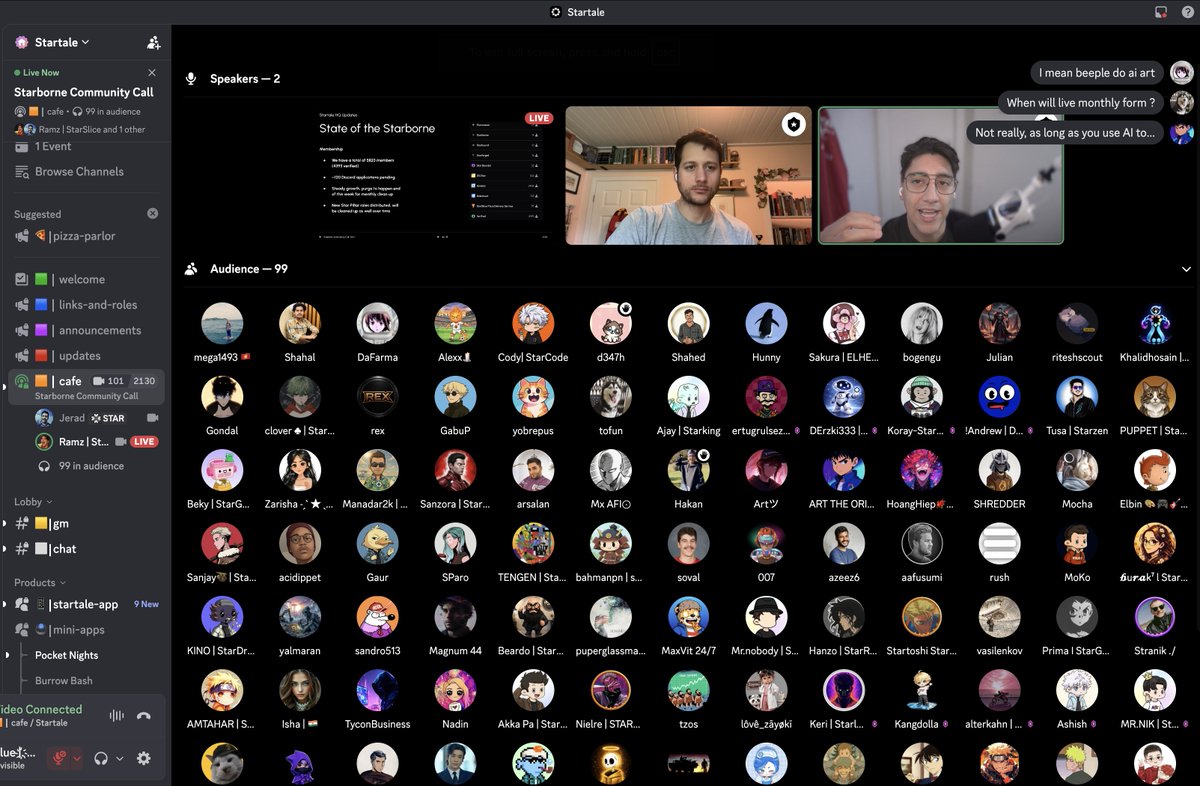Open the 'I mean beeple do ai art' message
The image size is (1200, 786).
pos(1097,72)
